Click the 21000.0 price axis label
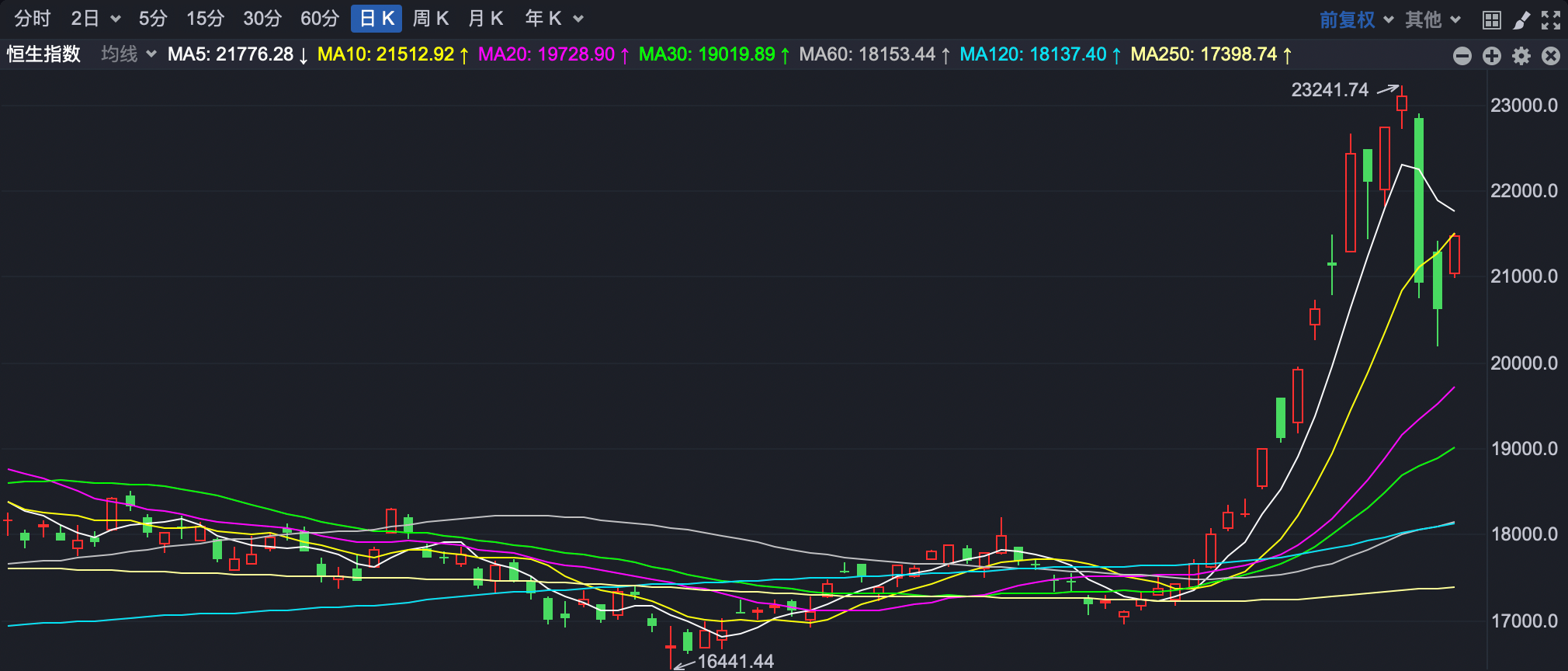 [x=1524, y=276]
